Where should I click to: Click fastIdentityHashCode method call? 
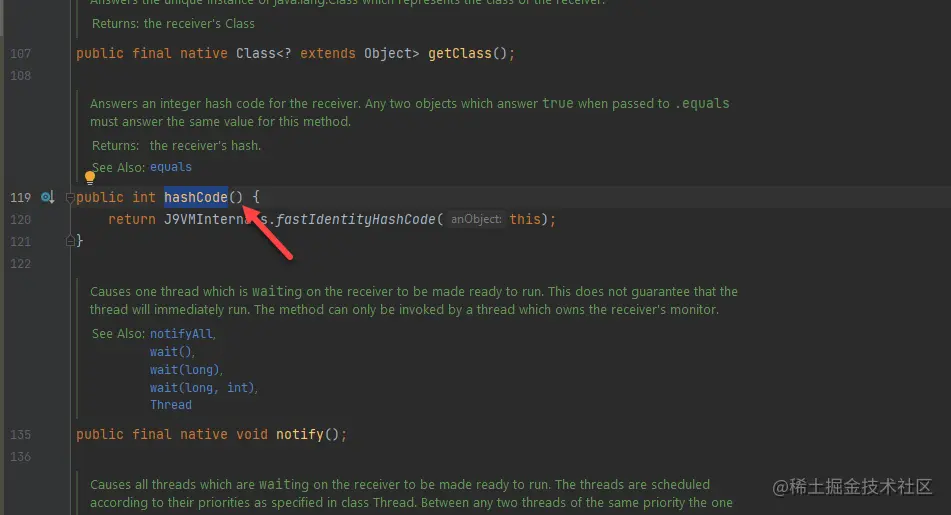[x=356, y=219]
